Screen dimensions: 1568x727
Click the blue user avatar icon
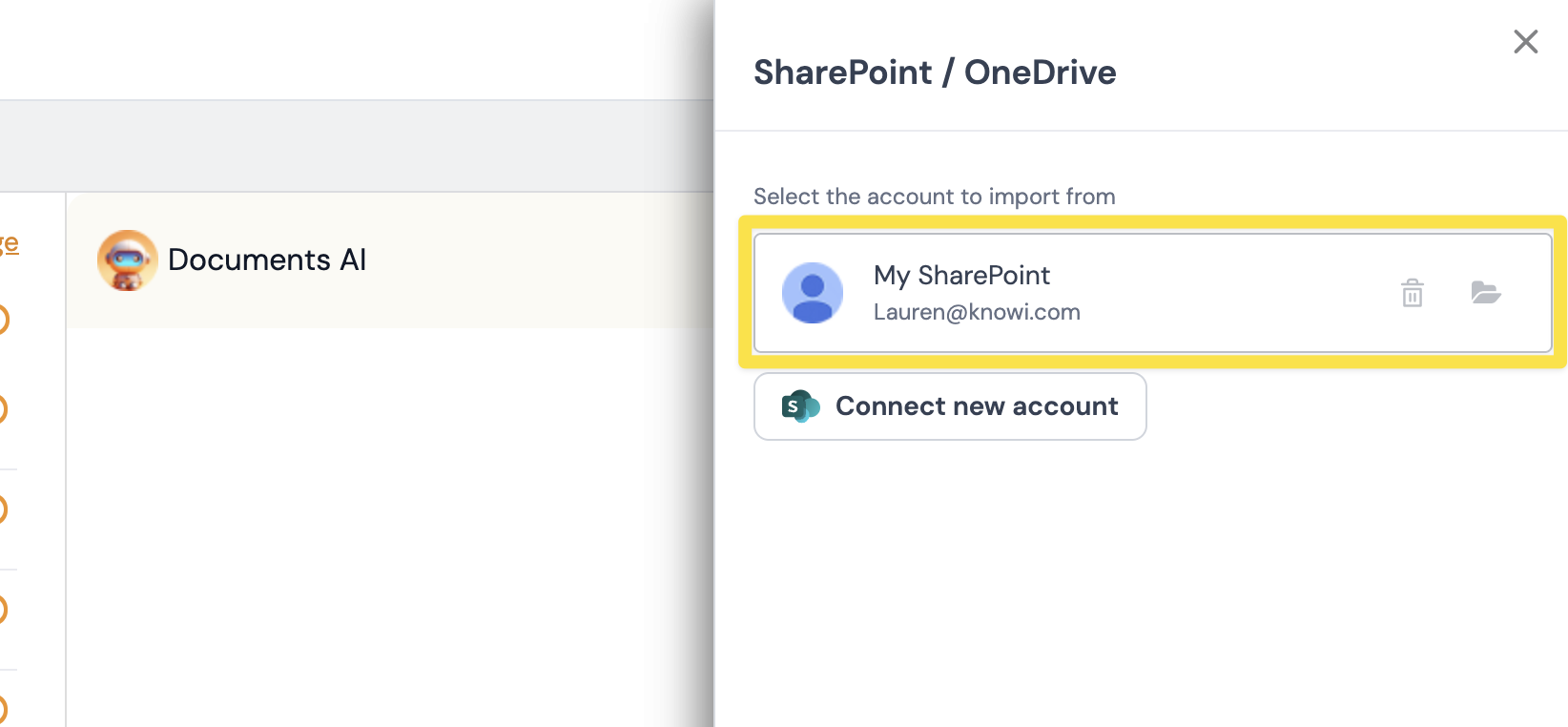click(812, 293)
